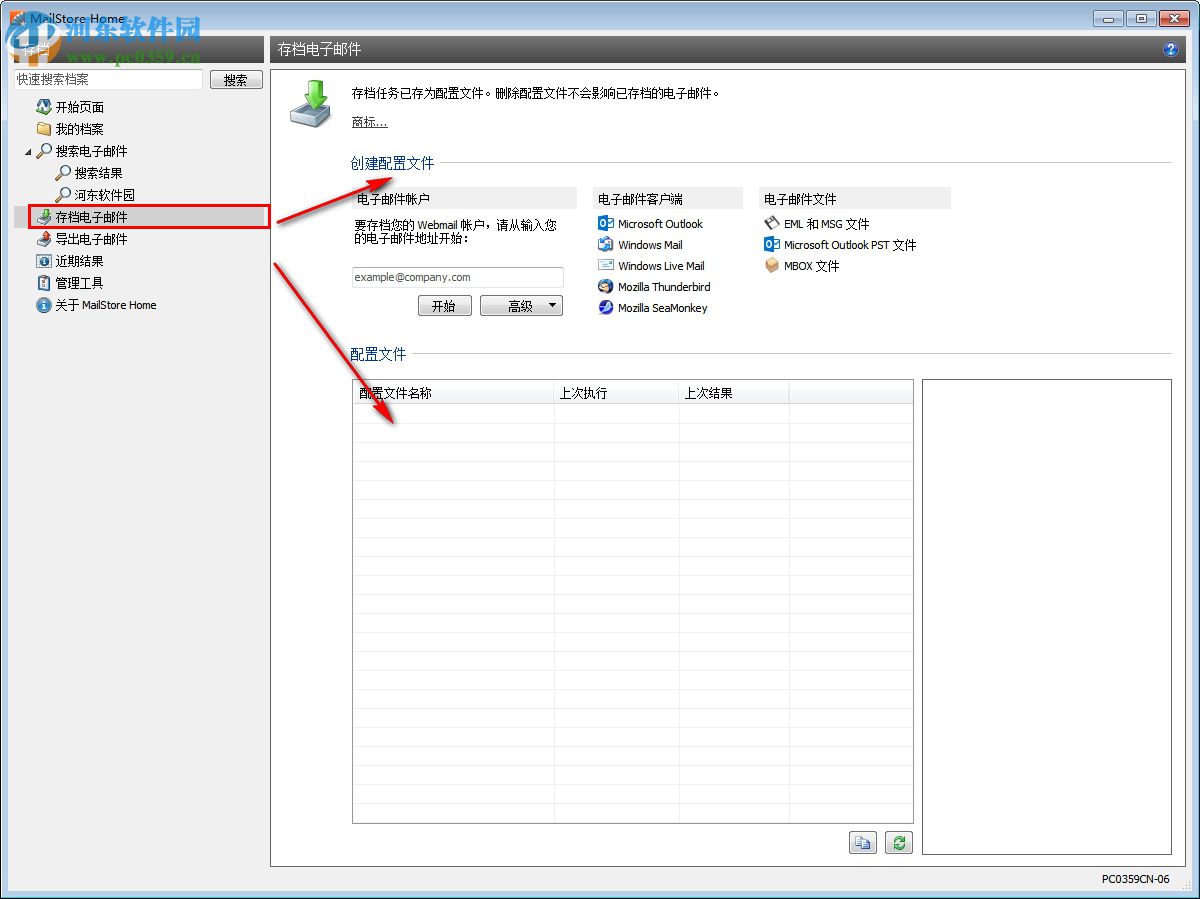The image size is (1200, 899).
Task: Select 存档电子邮件 in sidebar
Action: click(x=92, y=217)
